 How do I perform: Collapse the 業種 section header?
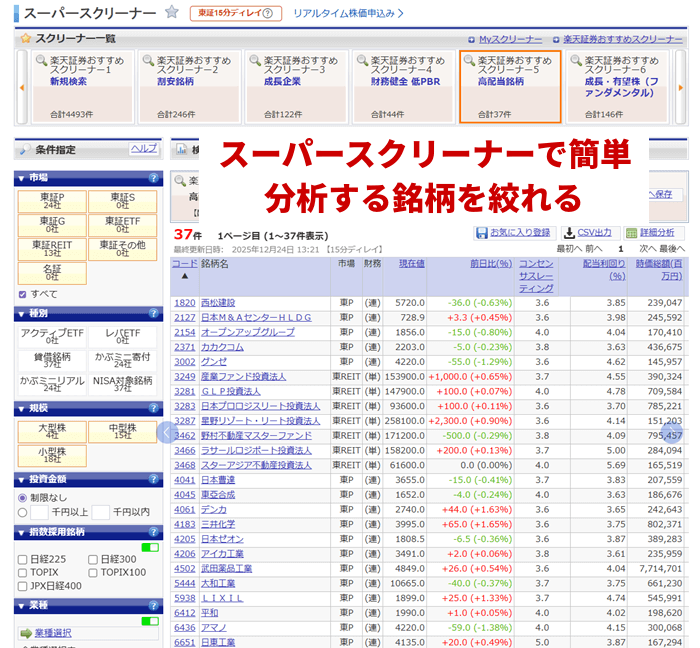point(88,606)
